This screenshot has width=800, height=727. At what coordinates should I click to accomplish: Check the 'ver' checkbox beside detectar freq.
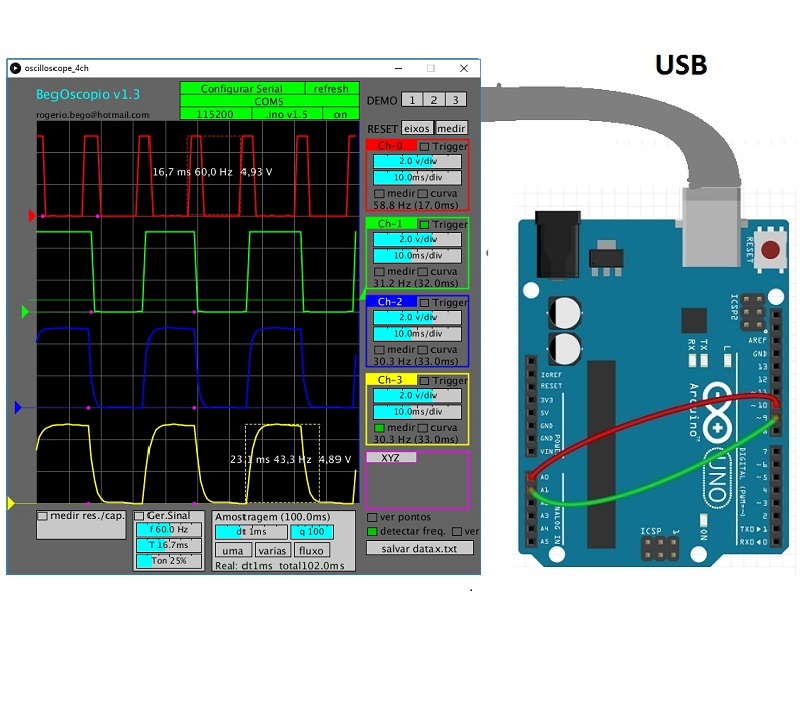tap(457, 532)
